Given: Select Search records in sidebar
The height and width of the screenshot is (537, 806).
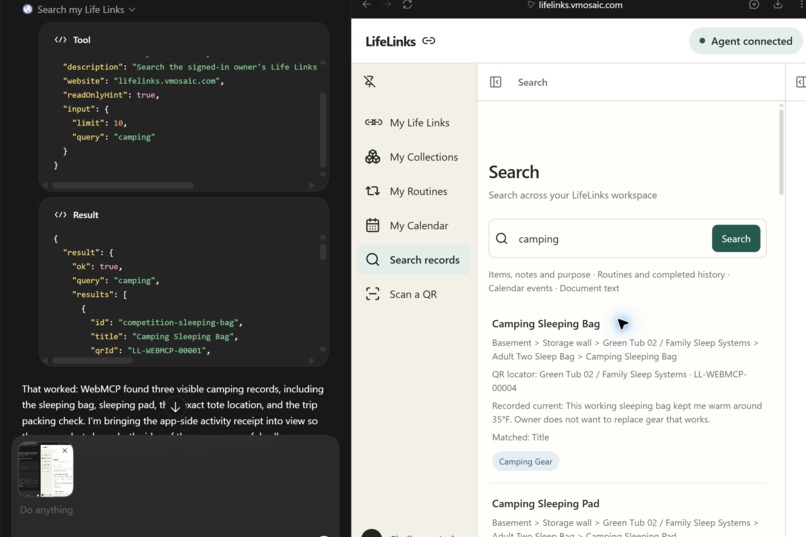Looking at the screenshot, I should pyautogui.click(x=414, y=260).
